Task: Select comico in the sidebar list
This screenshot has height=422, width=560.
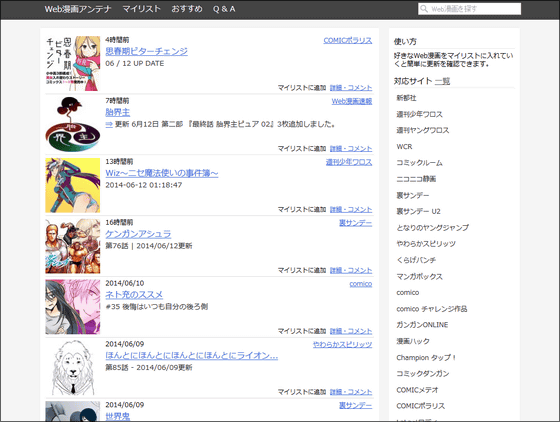Action: [408, 292]
